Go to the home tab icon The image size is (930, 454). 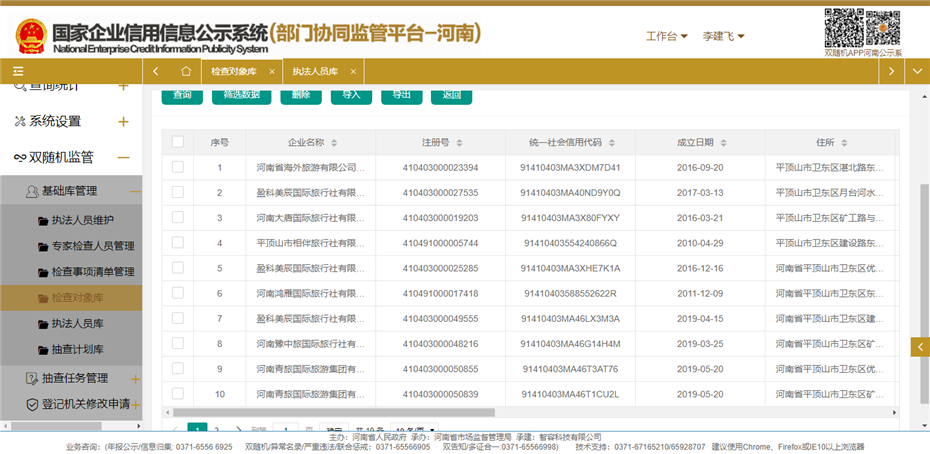pos(186,71)
